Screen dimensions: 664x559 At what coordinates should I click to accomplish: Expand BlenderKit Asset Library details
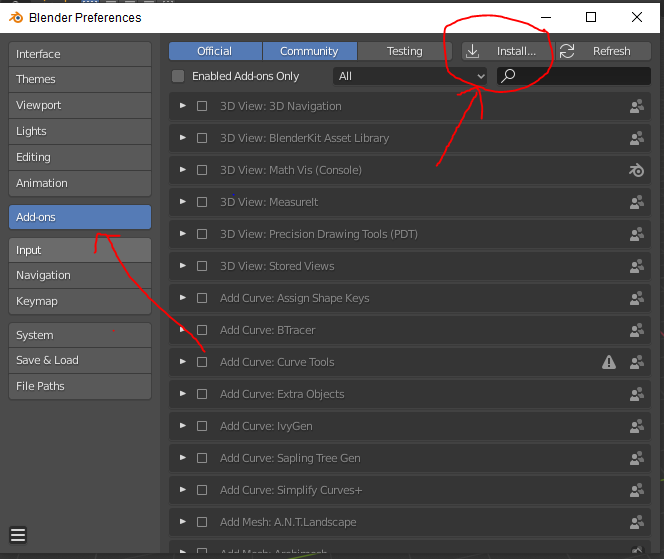coord(183,138)
